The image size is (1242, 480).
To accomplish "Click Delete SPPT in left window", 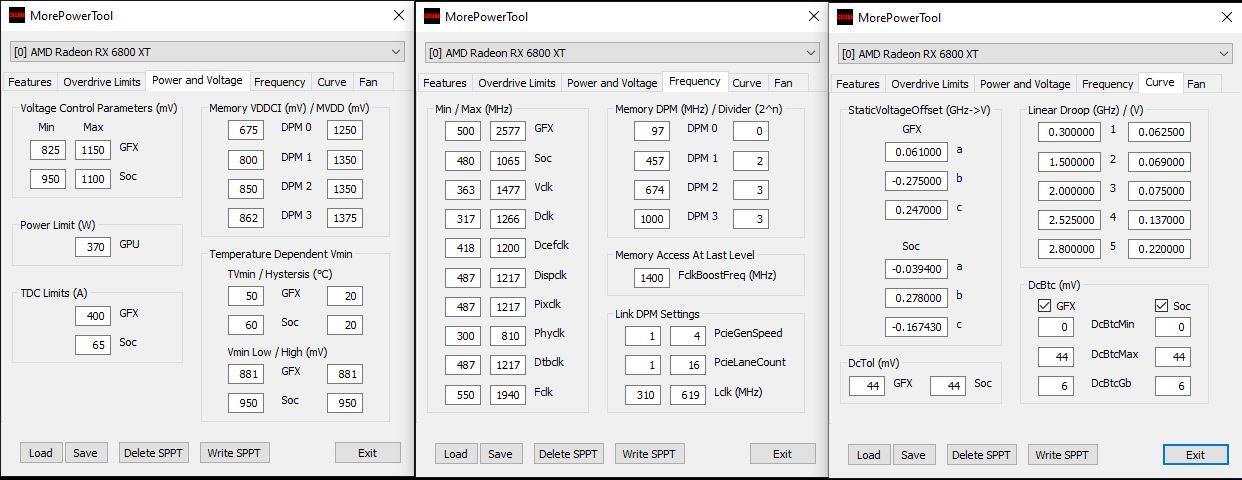I will 153,453.
